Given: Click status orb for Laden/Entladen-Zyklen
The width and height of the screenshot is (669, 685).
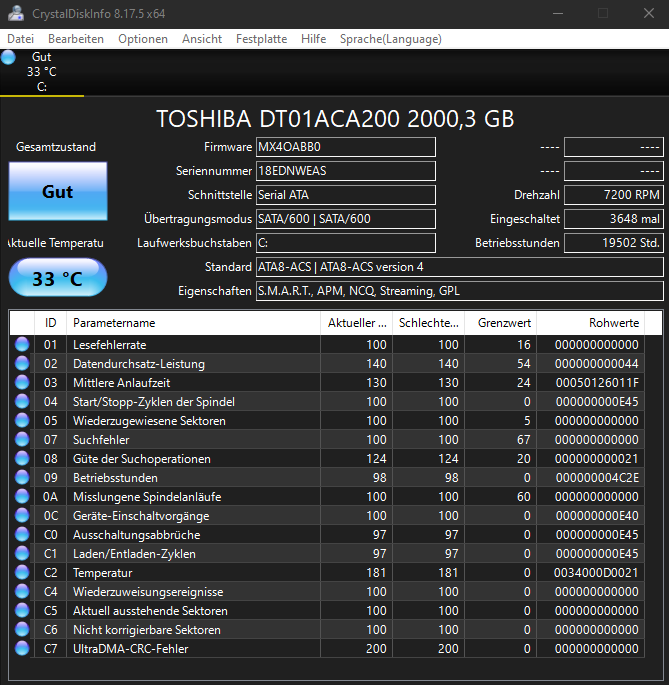Looking at the screenshot, I should tap(22, 554).
